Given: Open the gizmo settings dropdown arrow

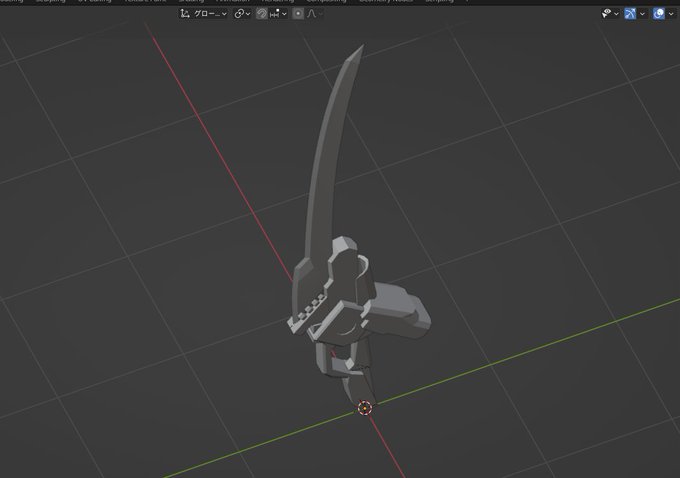Looking at the screenshot, I should pyautogui.click(x=642, y=14).
